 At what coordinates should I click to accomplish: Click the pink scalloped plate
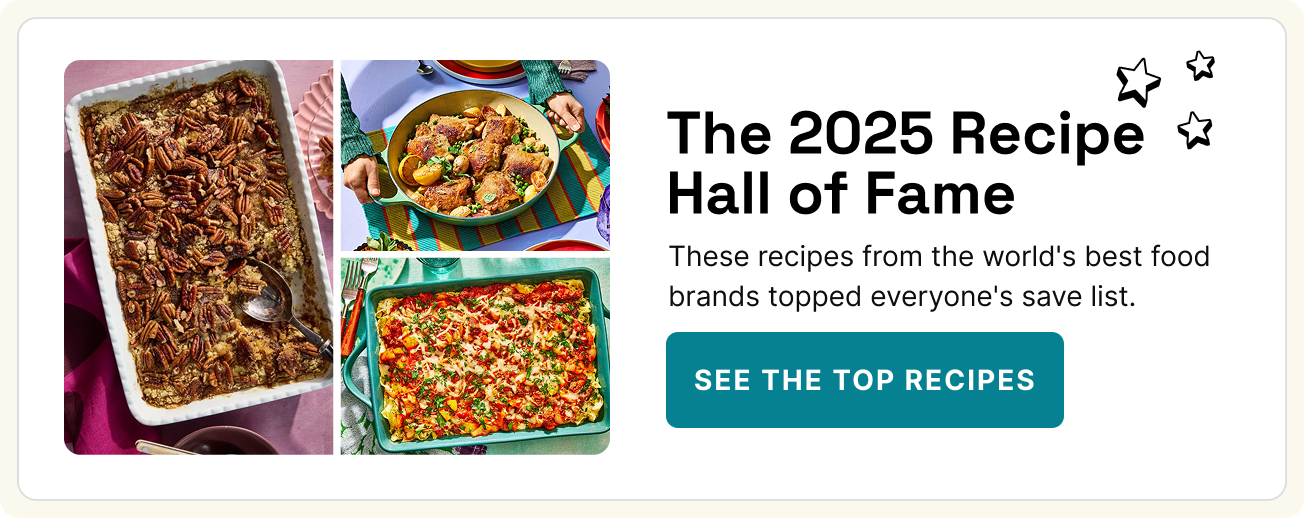pos(315,140)
